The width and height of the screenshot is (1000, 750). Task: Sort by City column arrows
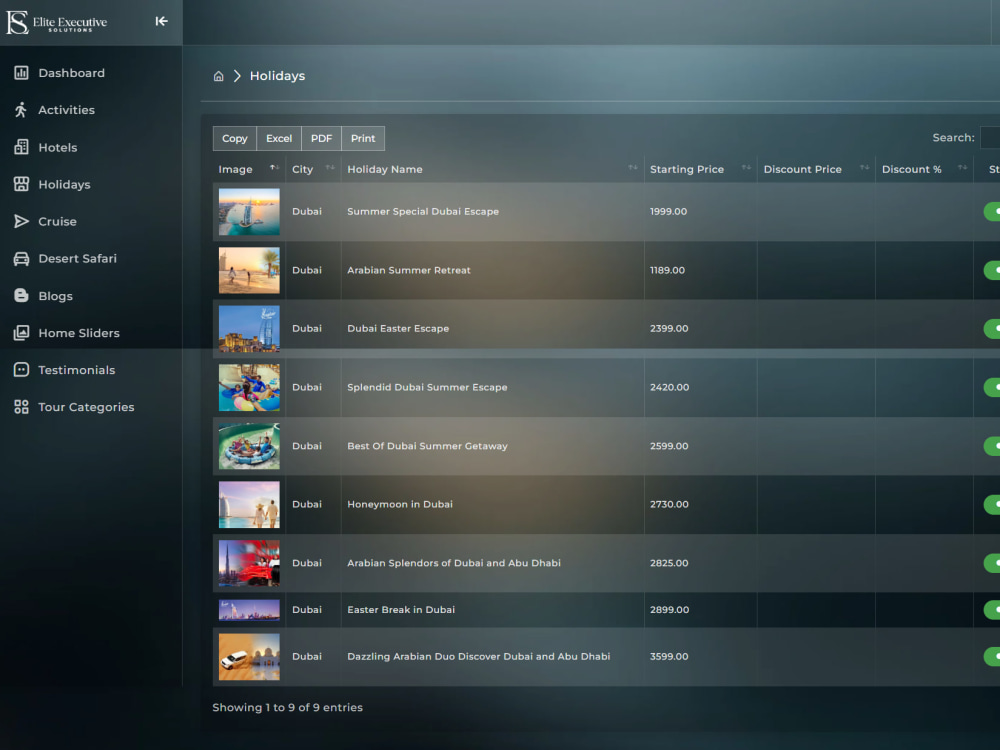330,168
